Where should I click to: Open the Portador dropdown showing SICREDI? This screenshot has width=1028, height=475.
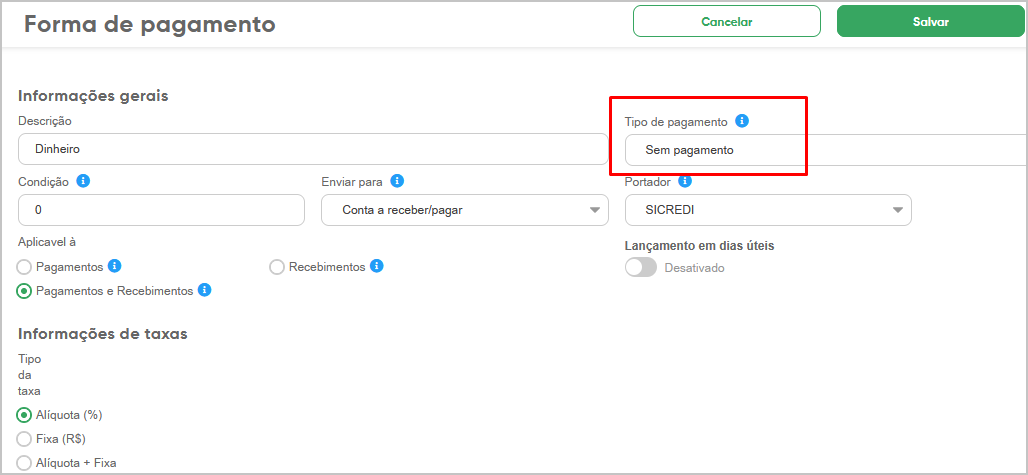pos(768,210)
